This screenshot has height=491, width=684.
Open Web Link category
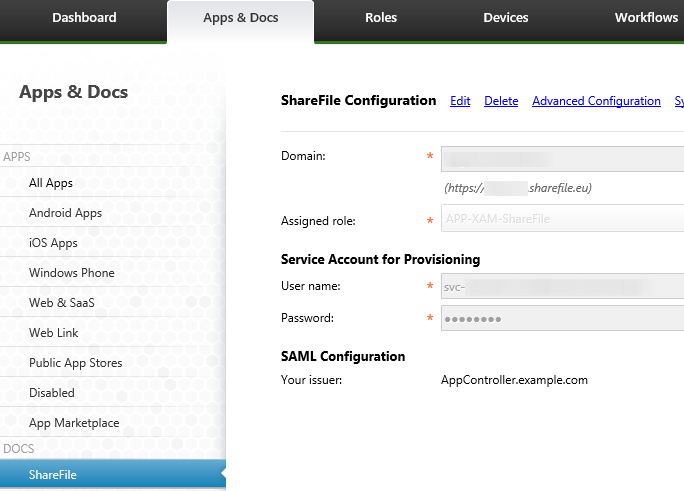[x=113, y=333]
